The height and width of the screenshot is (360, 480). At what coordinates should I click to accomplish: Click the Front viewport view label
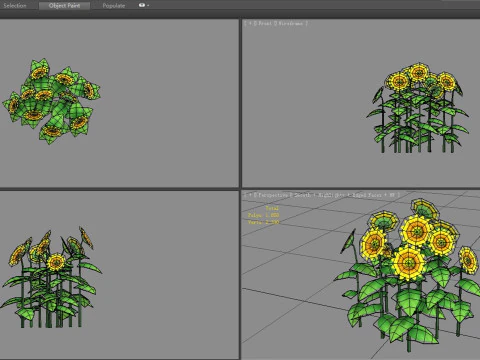pyautogui.click(x=265, y=23)
